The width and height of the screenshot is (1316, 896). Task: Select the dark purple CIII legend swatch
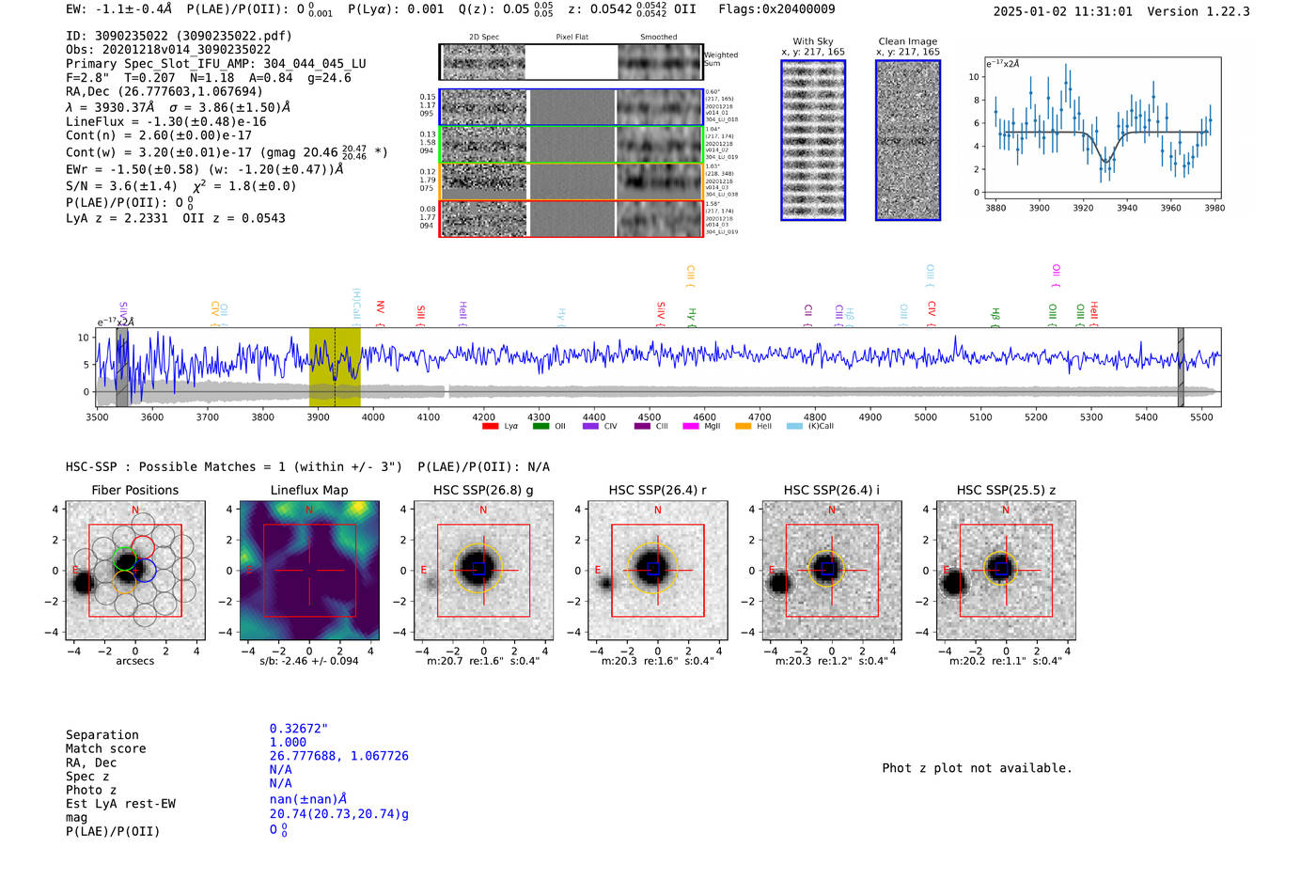click(x=642, y=426)
